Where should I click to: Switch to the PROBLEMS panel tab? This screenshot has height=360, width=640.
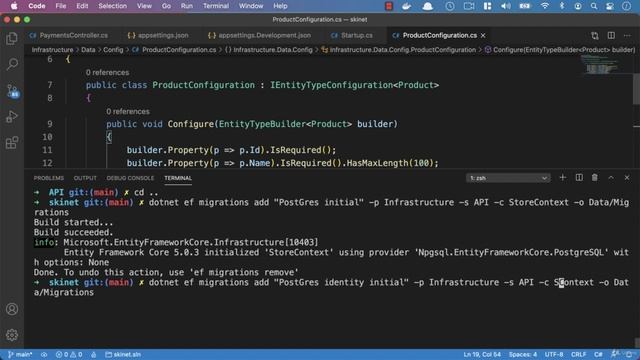pyautogui.click(x=49, y=178)
